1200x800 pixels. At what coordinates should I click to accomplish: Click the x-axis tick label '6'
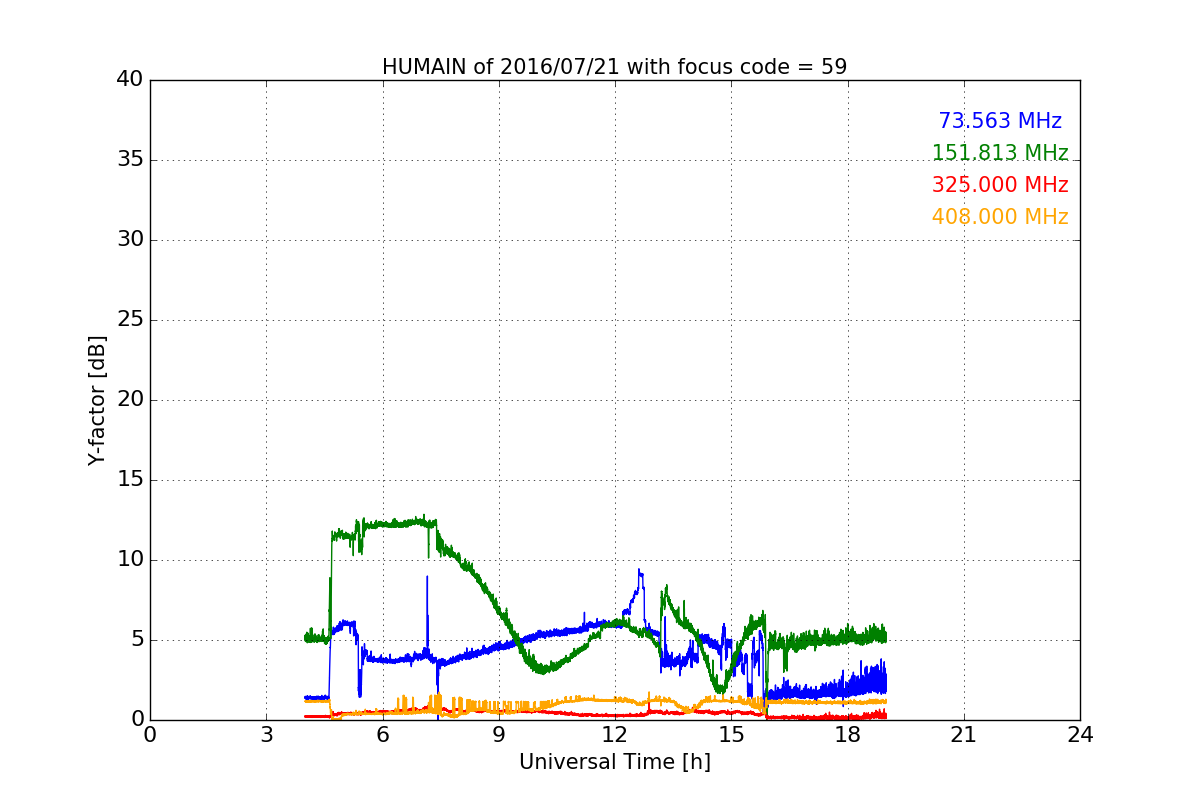point(382,734)
